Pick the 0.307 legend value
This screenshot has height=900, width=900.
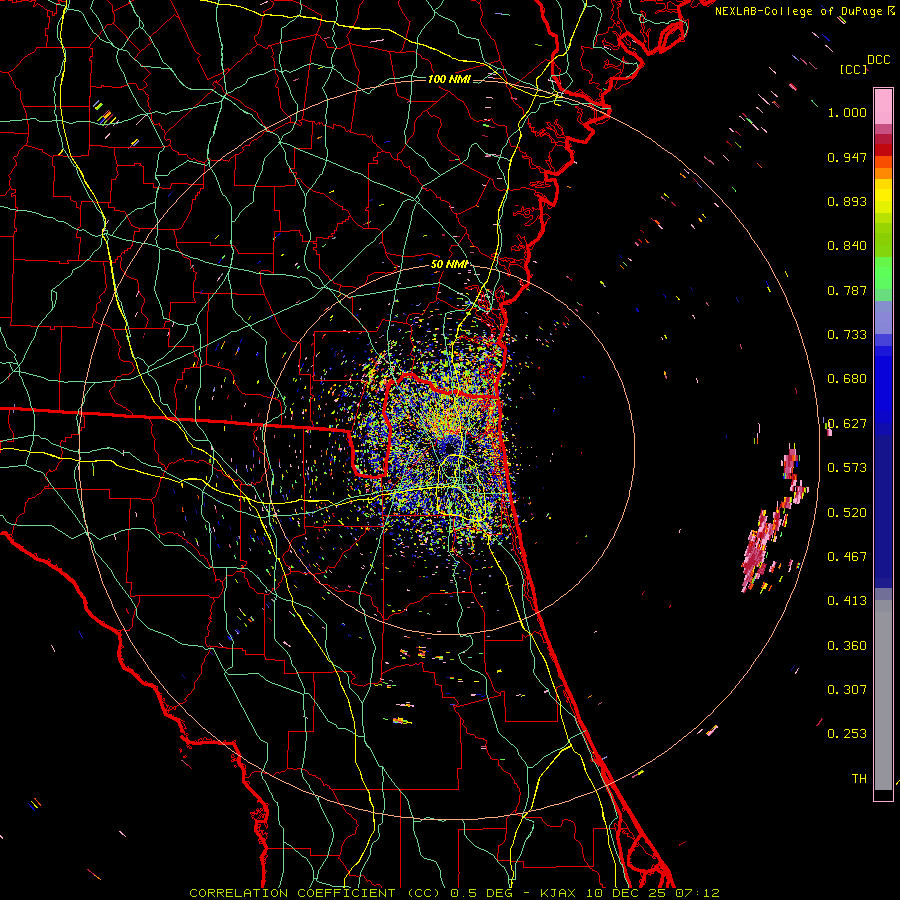847,689
